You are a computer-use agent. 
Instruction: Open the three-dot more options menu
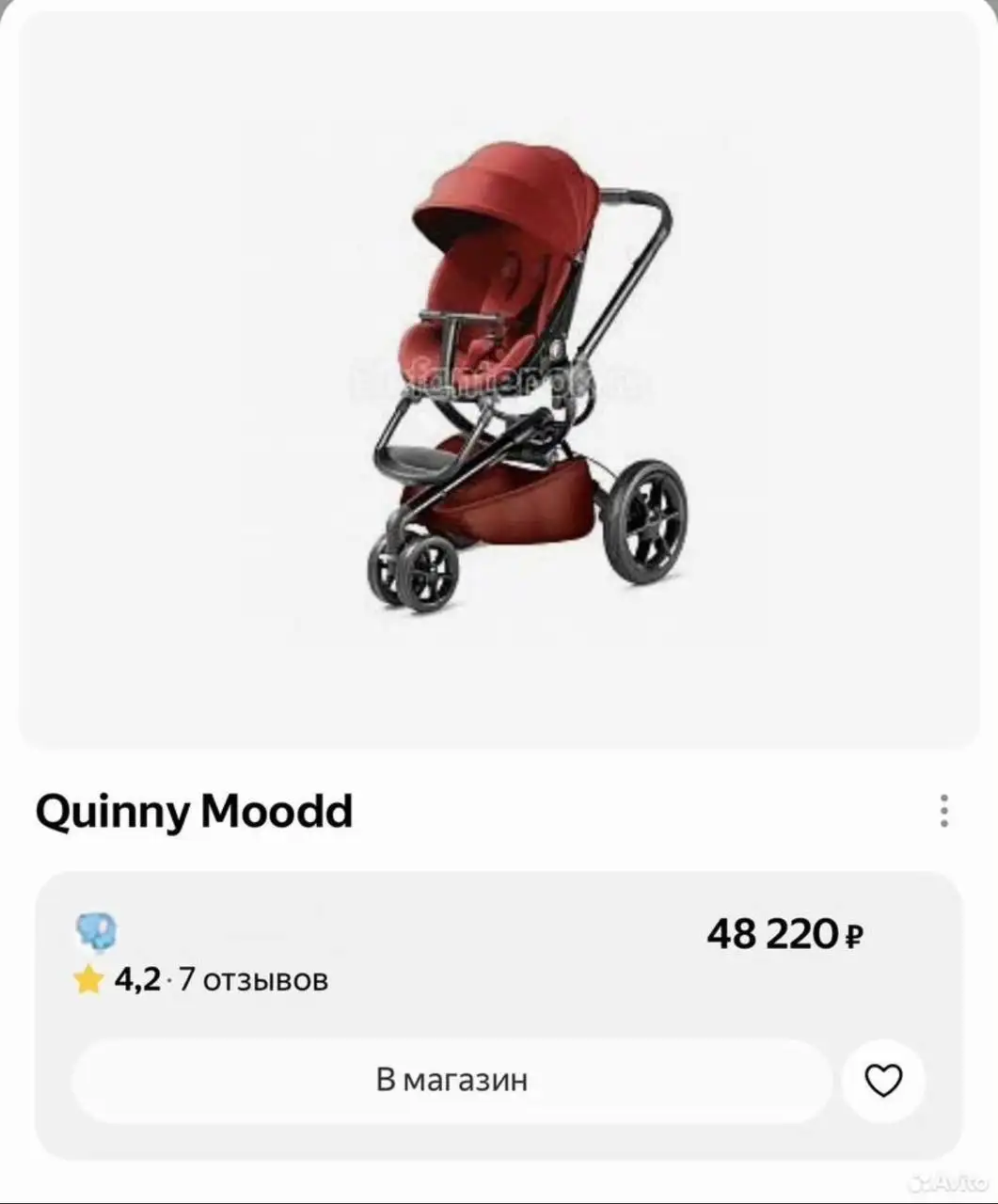pyautogui.click(x=943, y=811)
